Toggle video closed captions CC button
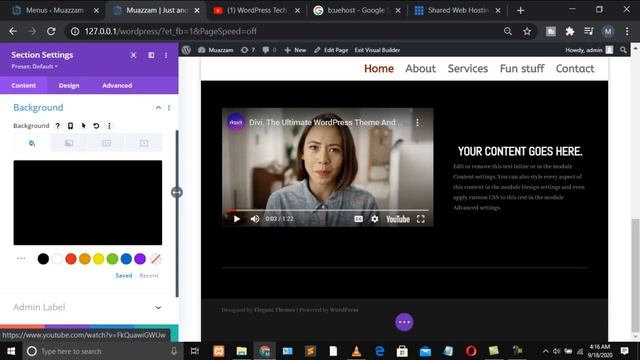 (x=358, y=219)
